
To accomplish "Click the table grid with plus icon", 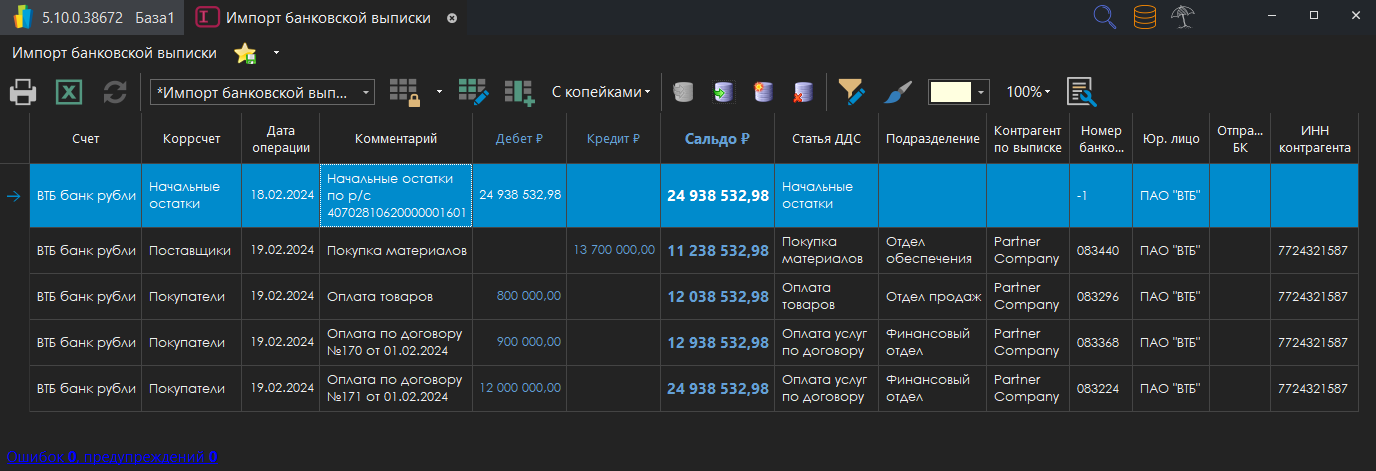I will coord(519,92).
